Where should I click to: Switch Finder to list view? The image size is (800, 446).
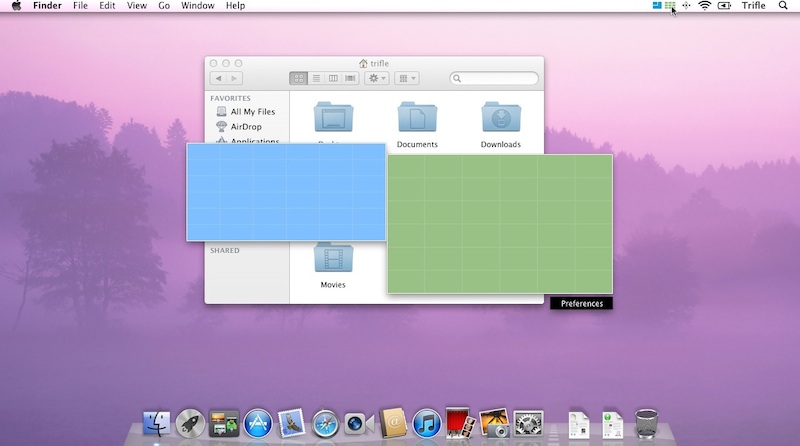click(x=316, y=78)
